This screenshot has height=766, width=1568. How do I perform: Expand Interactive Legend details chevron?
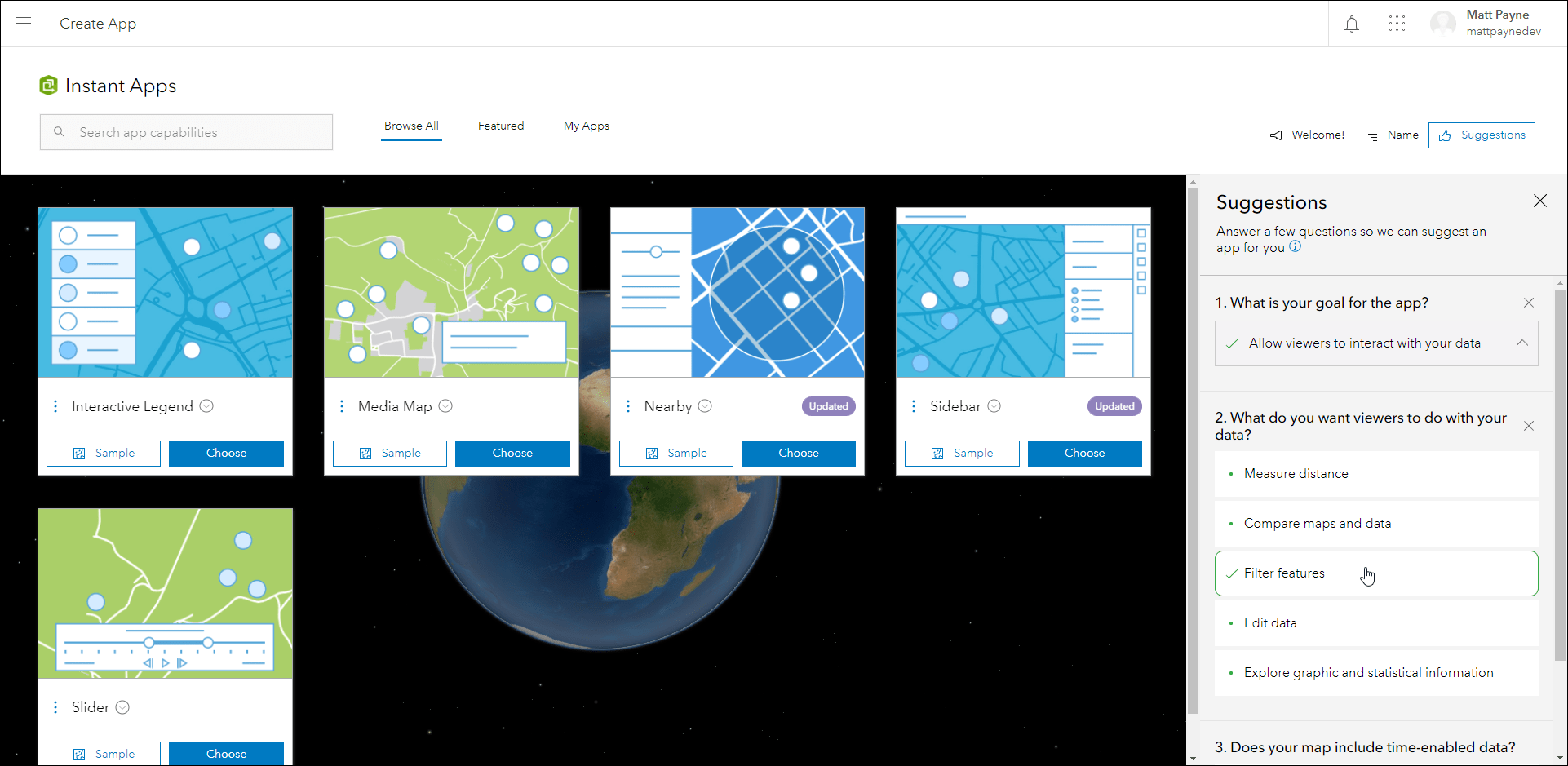(x=207, y=406)
